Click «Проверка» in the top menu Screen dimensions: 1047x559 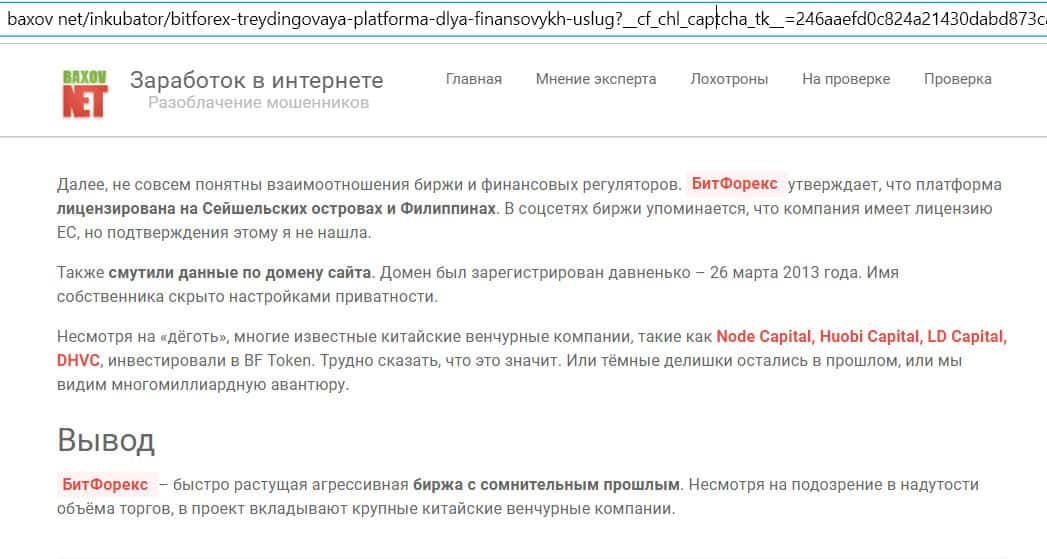tap(957, 79)
